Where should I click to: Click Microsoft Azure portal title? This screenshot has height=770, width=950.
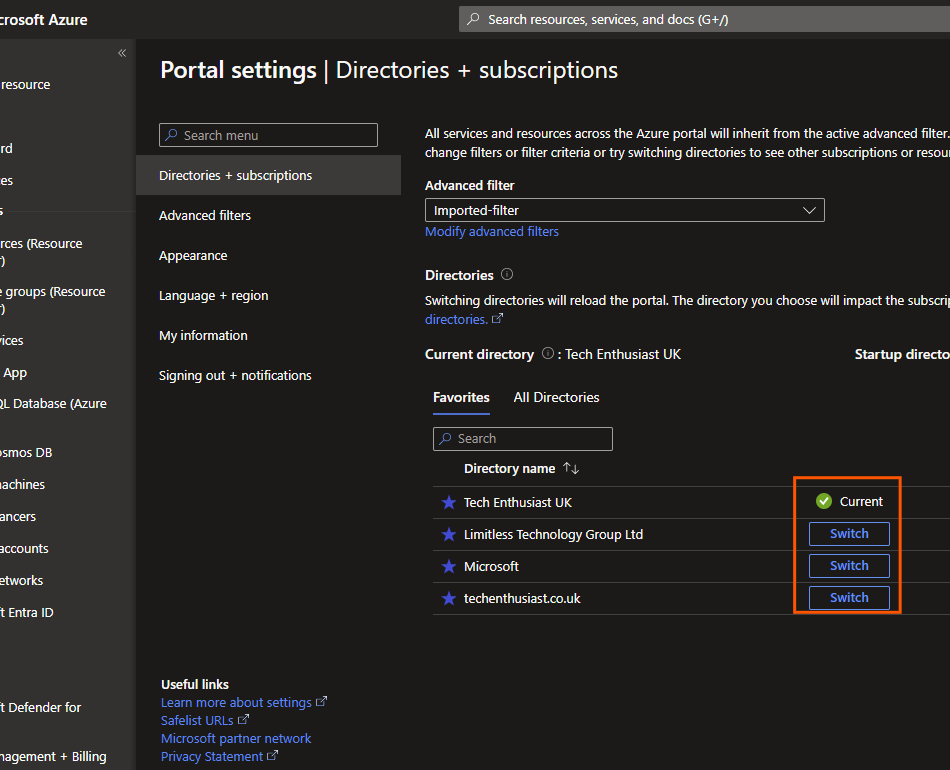[44, 19]
